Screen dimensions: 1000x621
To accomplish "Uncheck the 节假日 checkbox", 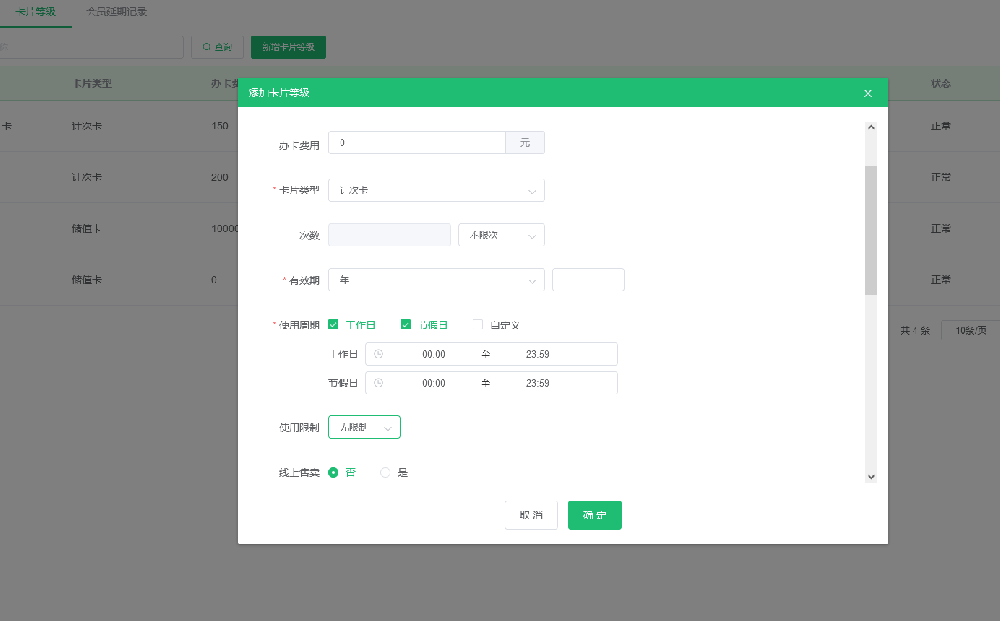I will point(406,324).
